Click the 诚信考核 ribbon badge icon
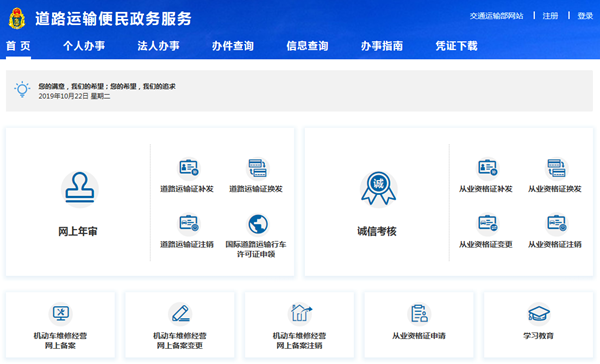This screenshot has height=364, width=600. [x=378, y=189]
